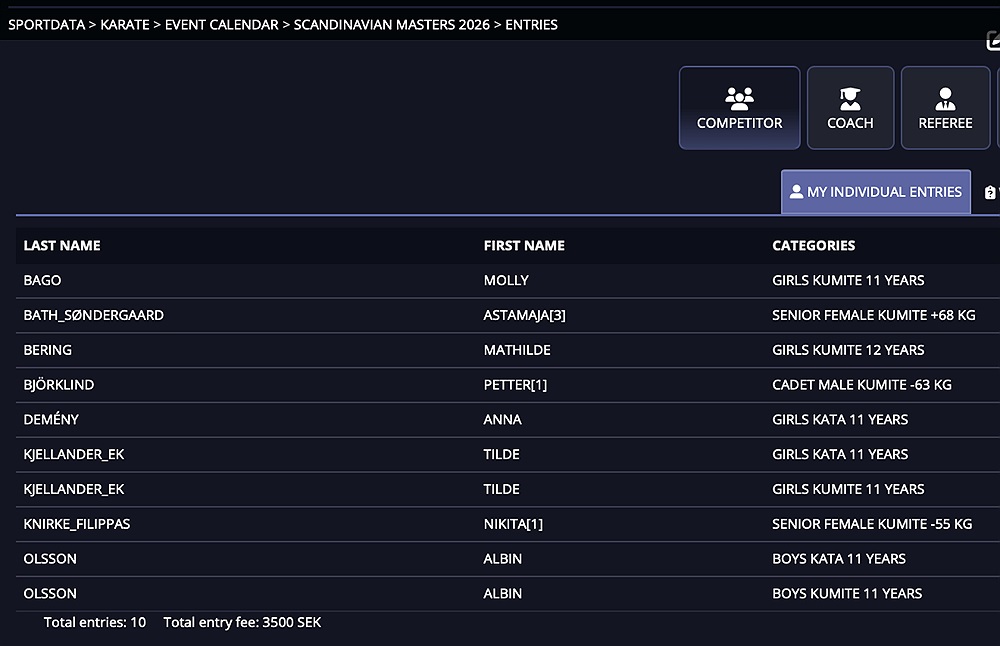Click the clipboard icon beside My Individual Entries

(x=990, y=192)
